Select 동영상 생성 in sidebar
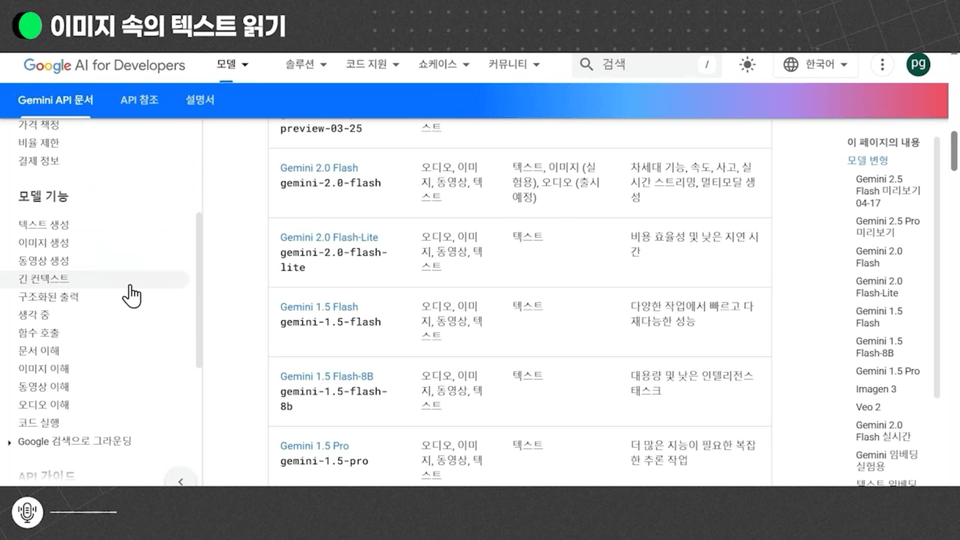 click(43, 261)
